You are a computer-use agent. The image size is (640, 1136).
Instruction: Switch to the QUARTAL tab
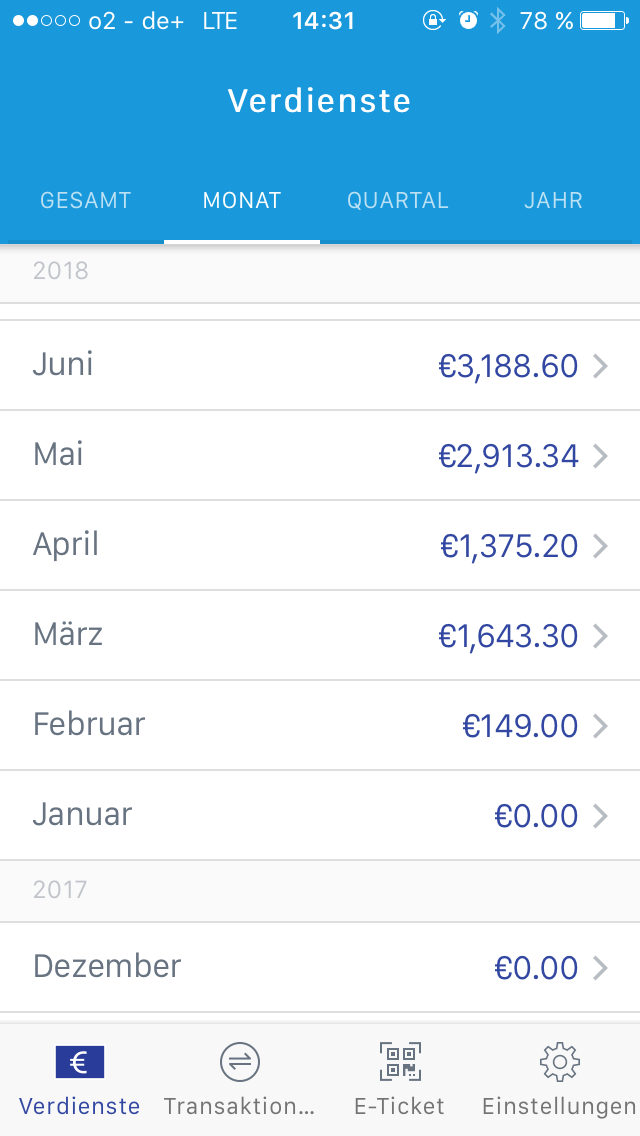click(398, 201)
